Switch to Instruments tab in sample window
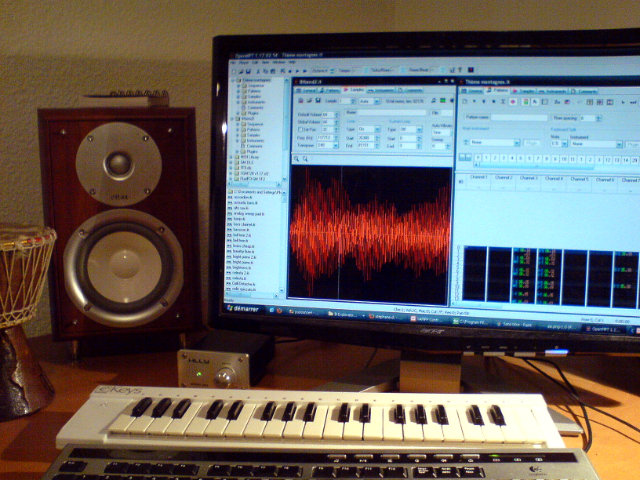This screenshot has height=480, width=640. tap(380, 90)
